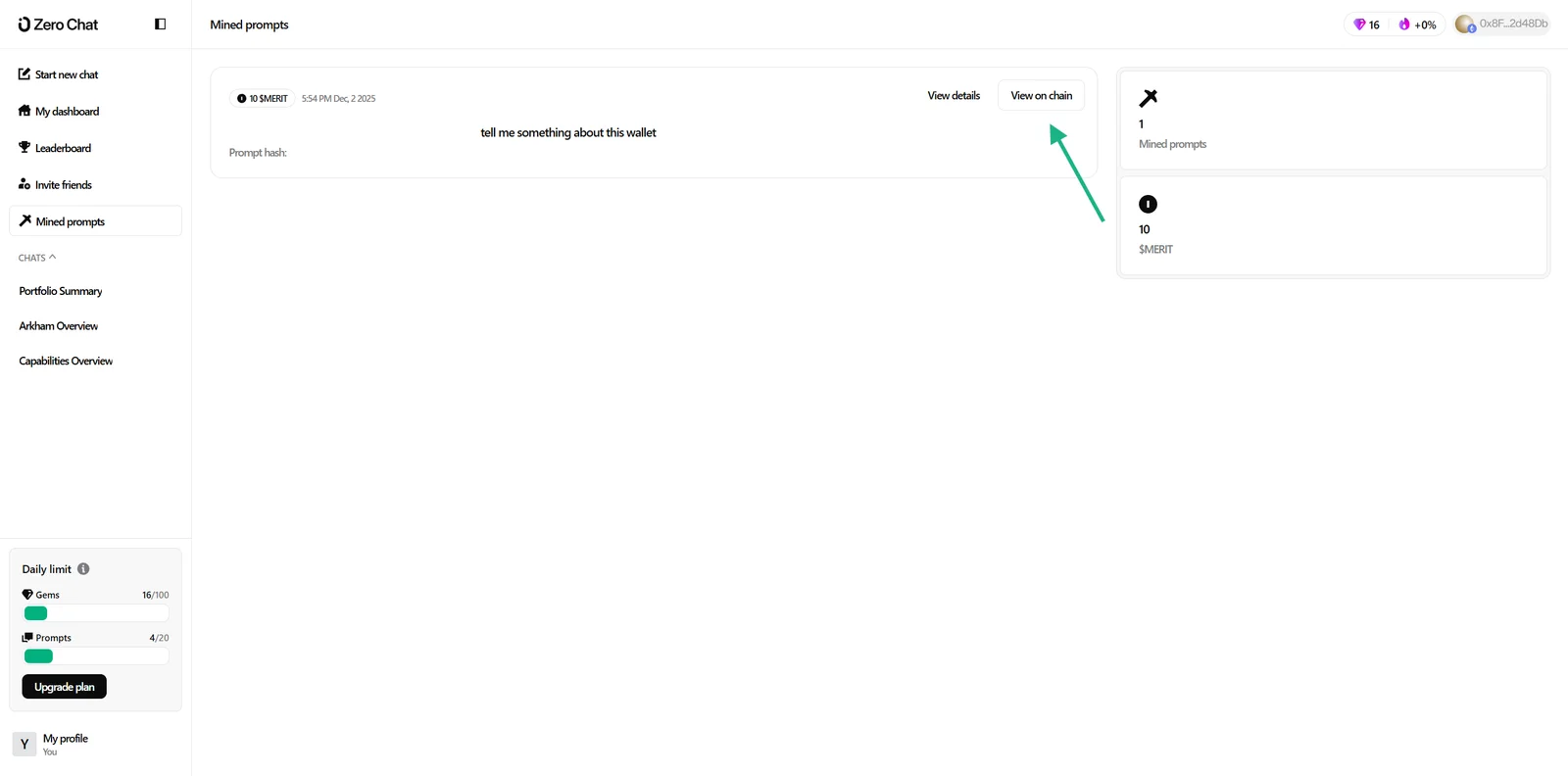Click the purple gem icon in top bar
1568x776 pixels.
pyautogui.click(x=1359, y=24)
